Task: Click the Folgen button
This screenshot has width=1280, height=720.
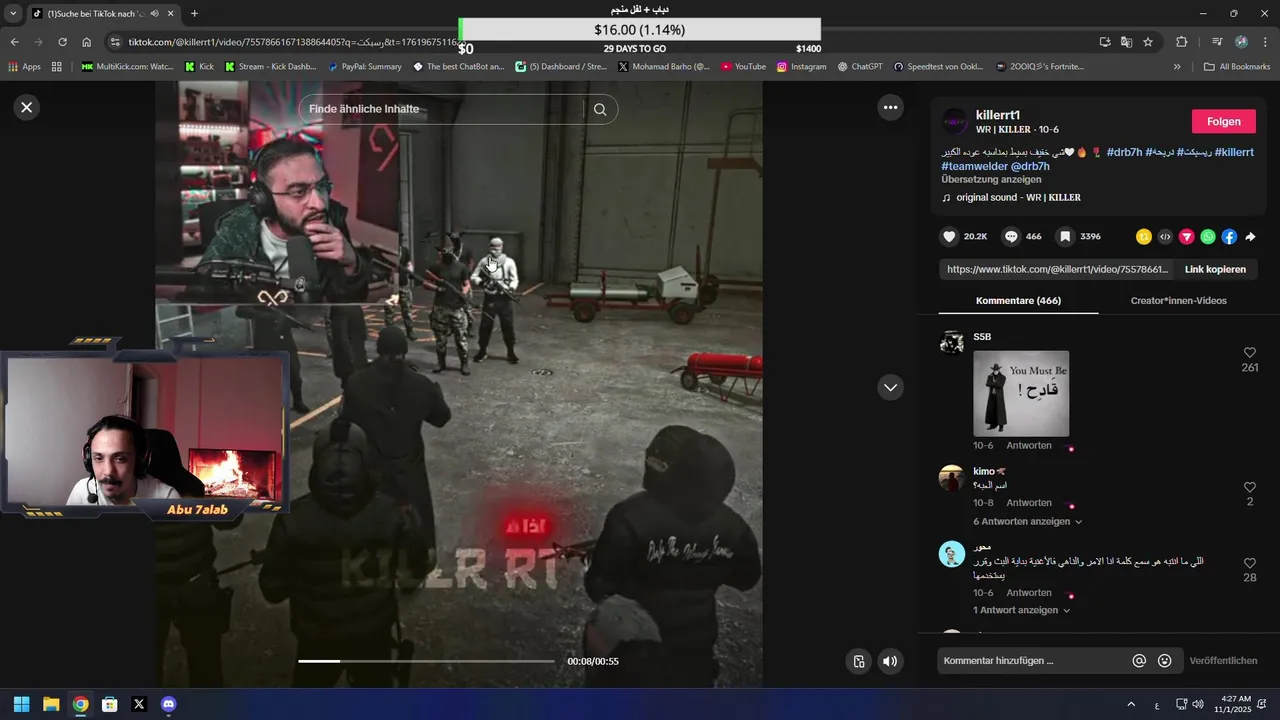Action: [x=1223, y=121]
